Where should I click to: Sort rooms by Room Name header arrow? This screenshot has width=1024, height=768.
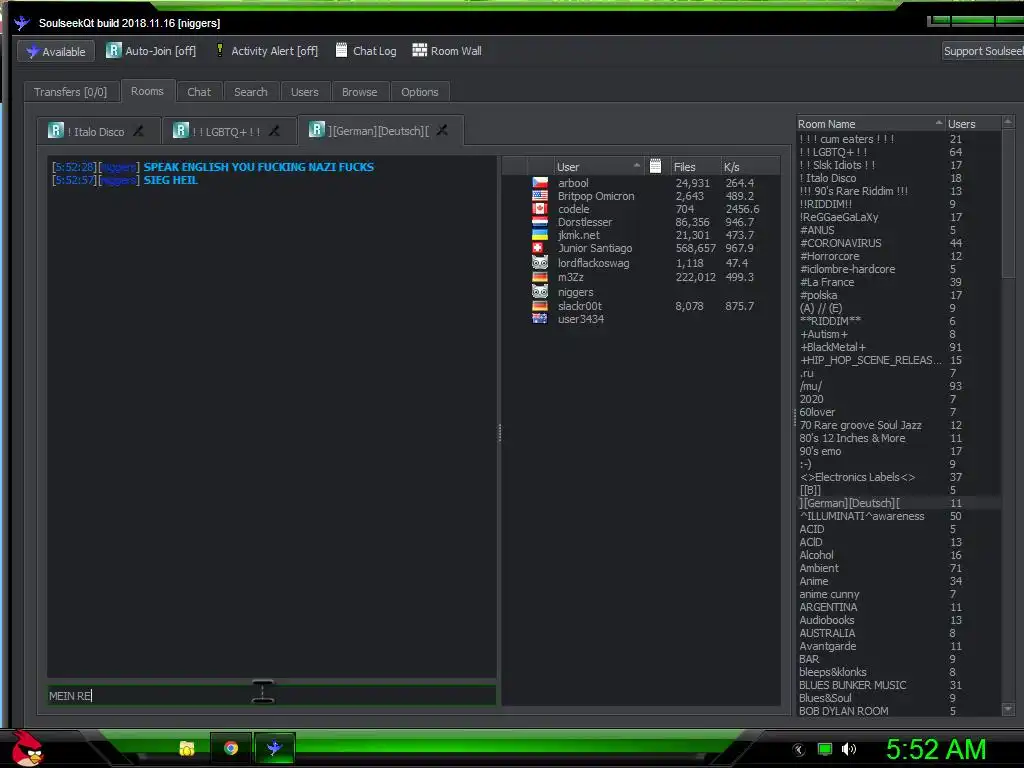tap(938, 123)
